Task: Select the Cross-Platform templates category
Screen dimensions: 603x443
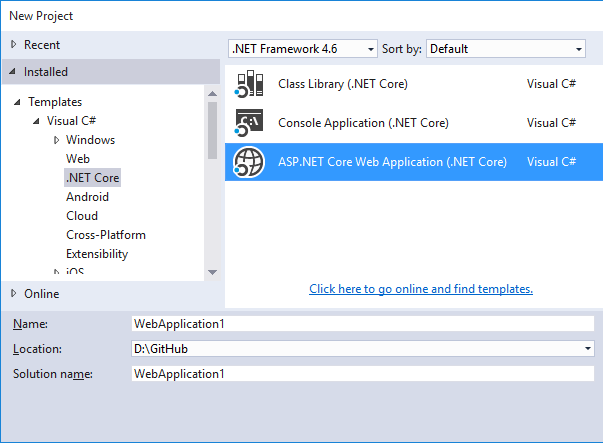Action: [x=106, y=235]
